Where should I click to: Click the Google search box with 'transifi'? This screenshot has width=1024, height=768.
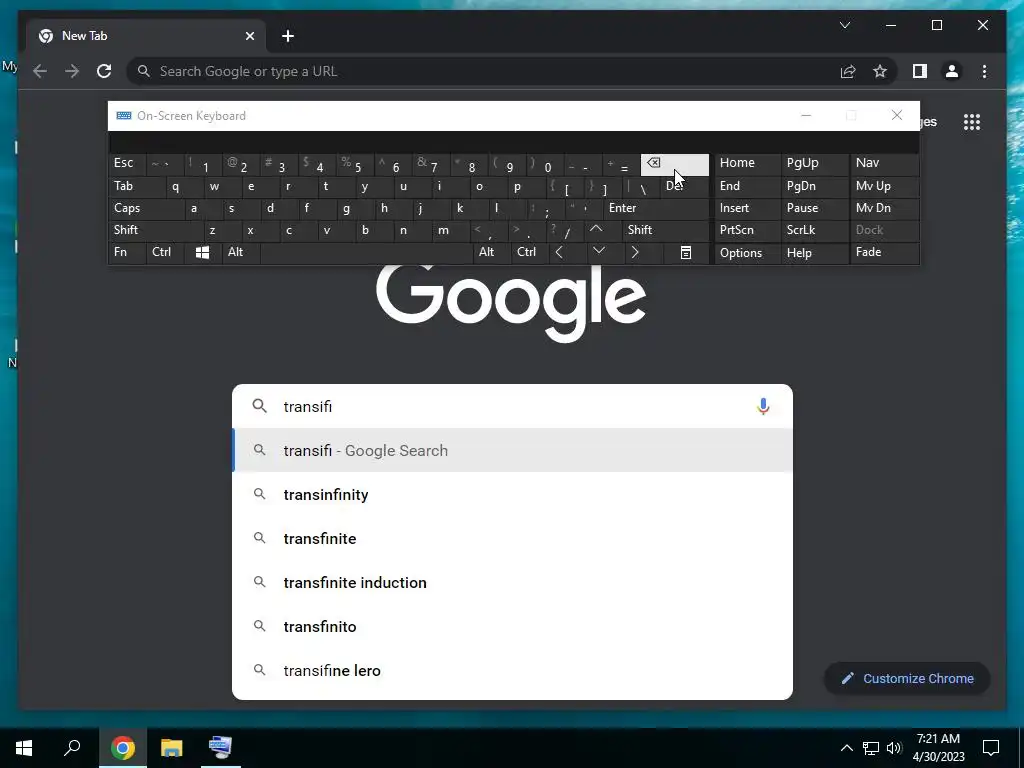point(513,406)
